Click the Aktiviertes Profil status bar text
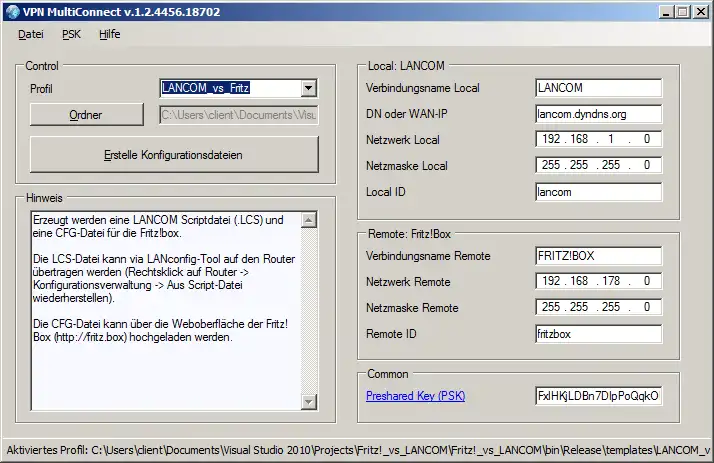 (x=357, y=450)
